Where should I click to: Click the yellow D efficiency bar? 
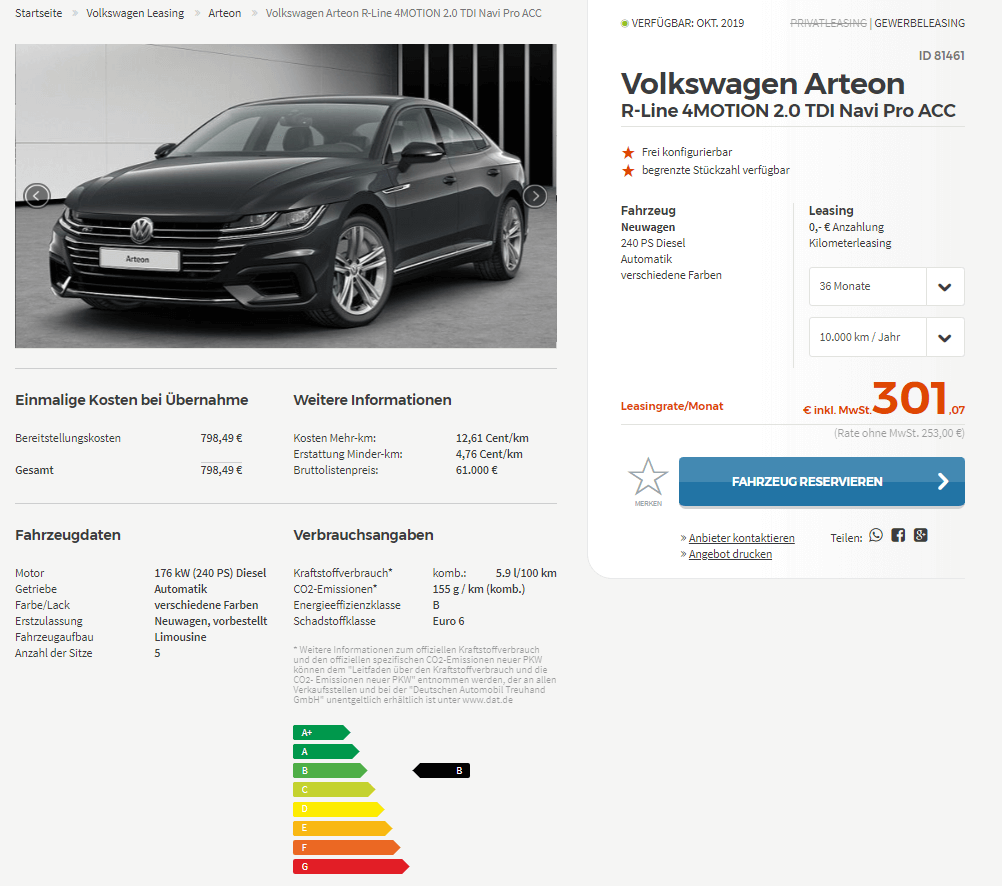coord(338,809)
